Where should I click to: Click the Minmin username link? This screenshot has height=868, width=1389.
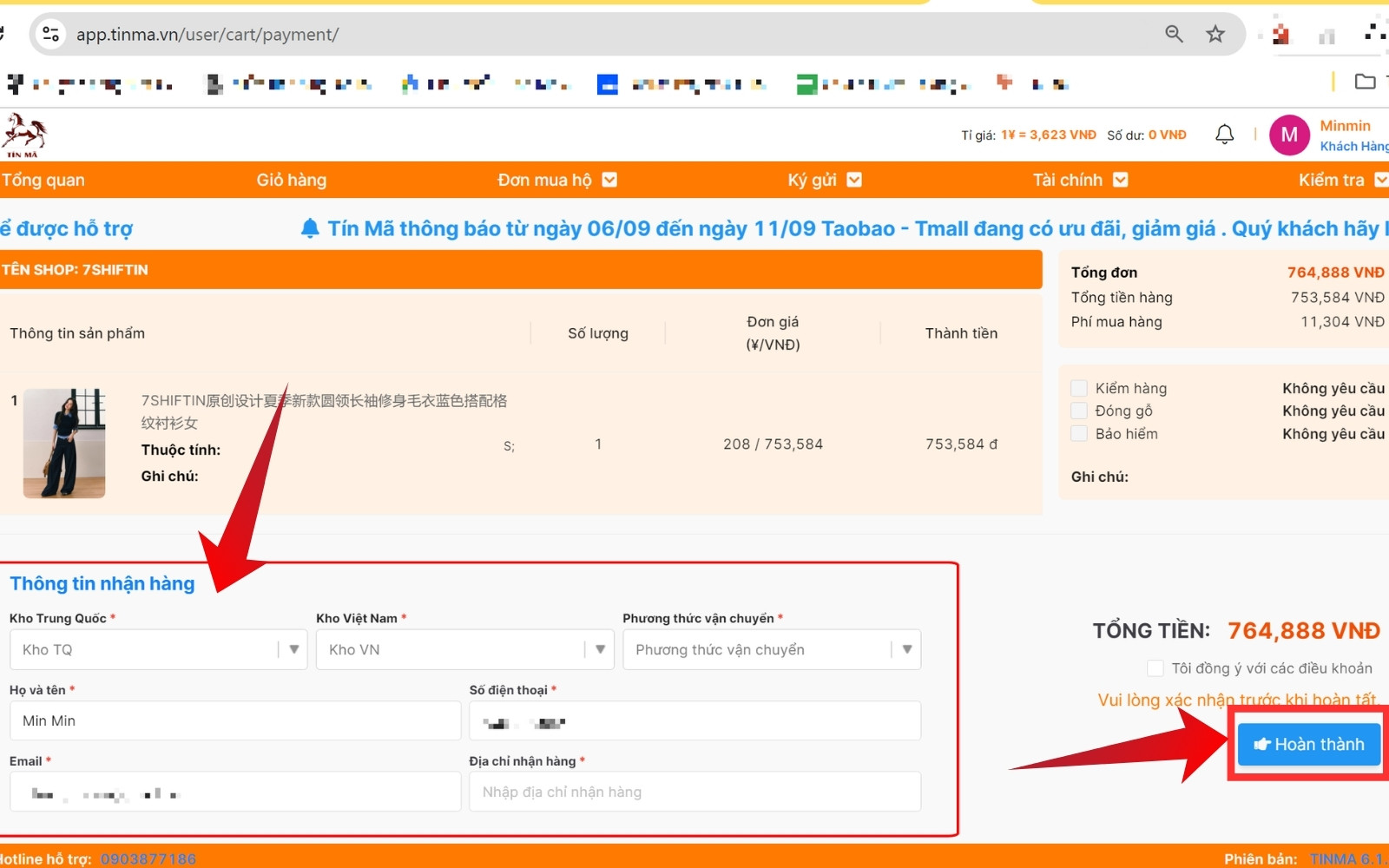1345,126
